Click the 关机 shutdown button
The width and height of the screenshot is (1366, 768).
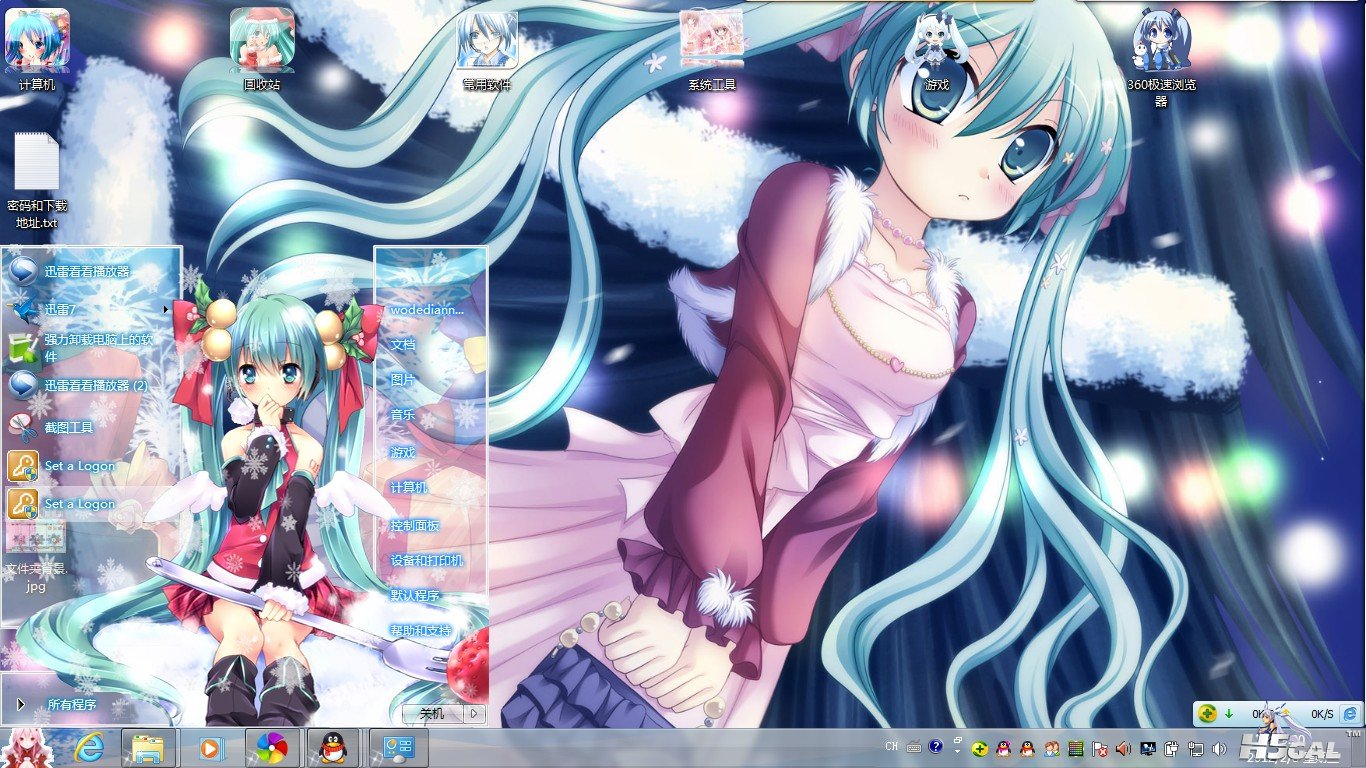coord(433,714)
